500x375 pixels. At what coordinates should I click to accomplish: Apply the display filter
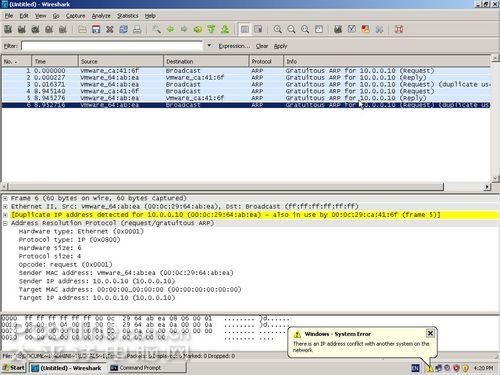coord(280,46)
